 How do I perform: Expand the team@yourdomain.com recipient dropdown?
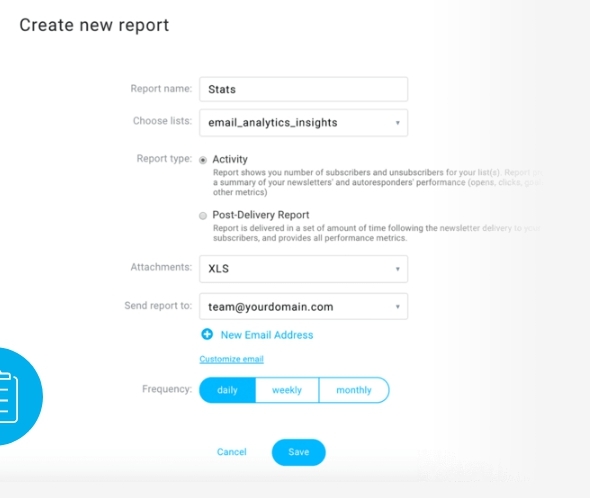303,306
